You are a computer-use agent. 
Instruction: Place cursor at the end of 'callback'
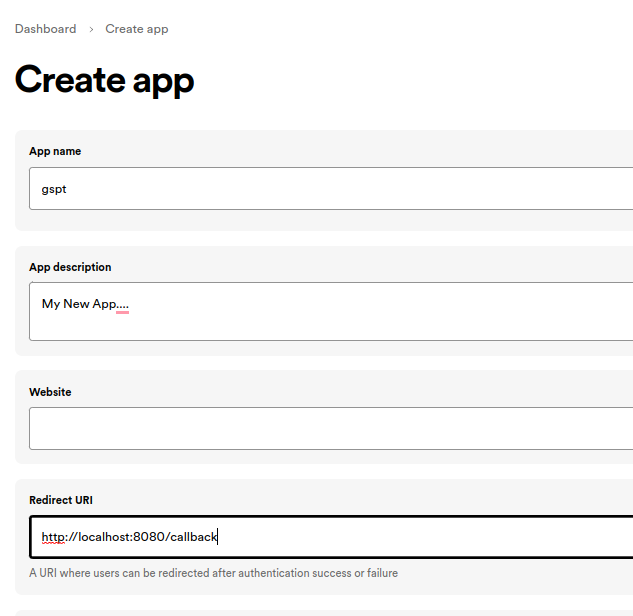217,537
